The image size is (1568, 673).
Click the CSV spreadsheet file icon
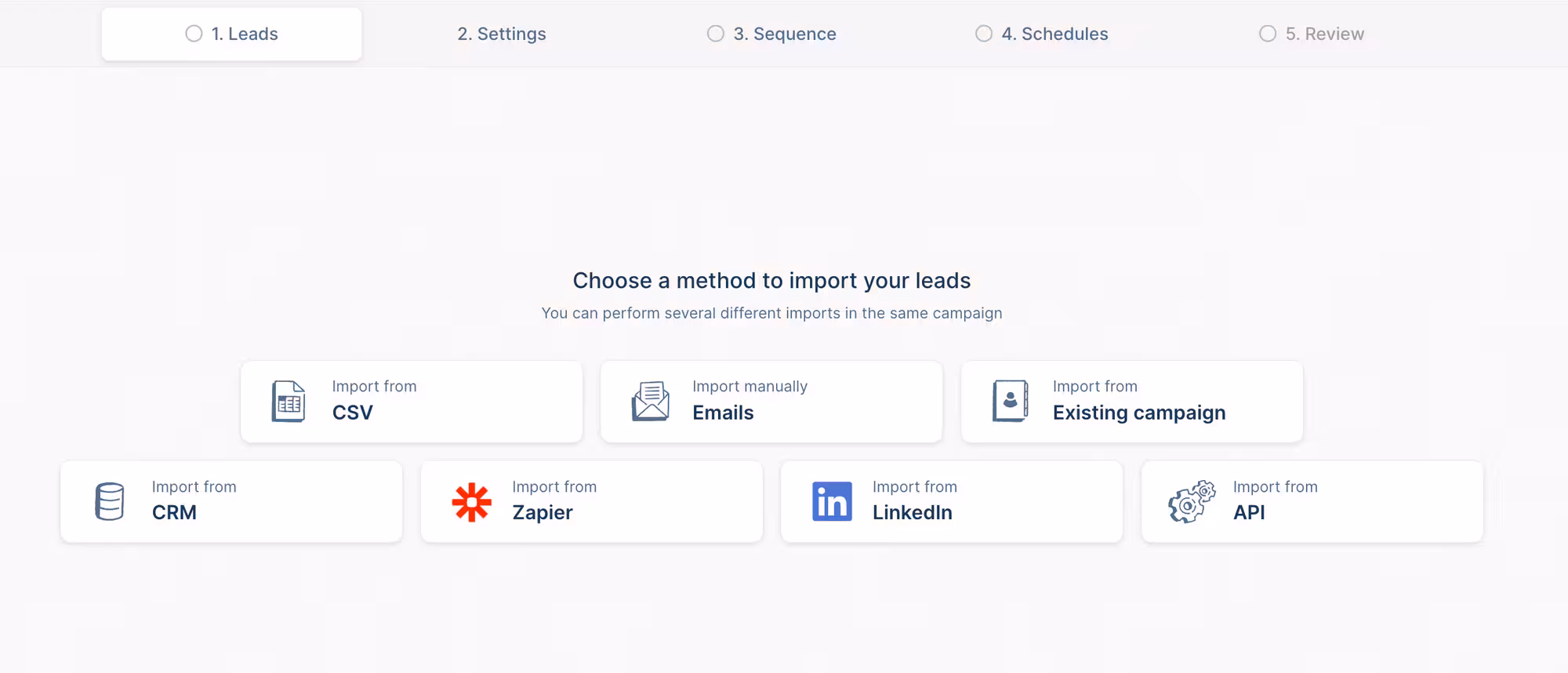coord(288,402)
